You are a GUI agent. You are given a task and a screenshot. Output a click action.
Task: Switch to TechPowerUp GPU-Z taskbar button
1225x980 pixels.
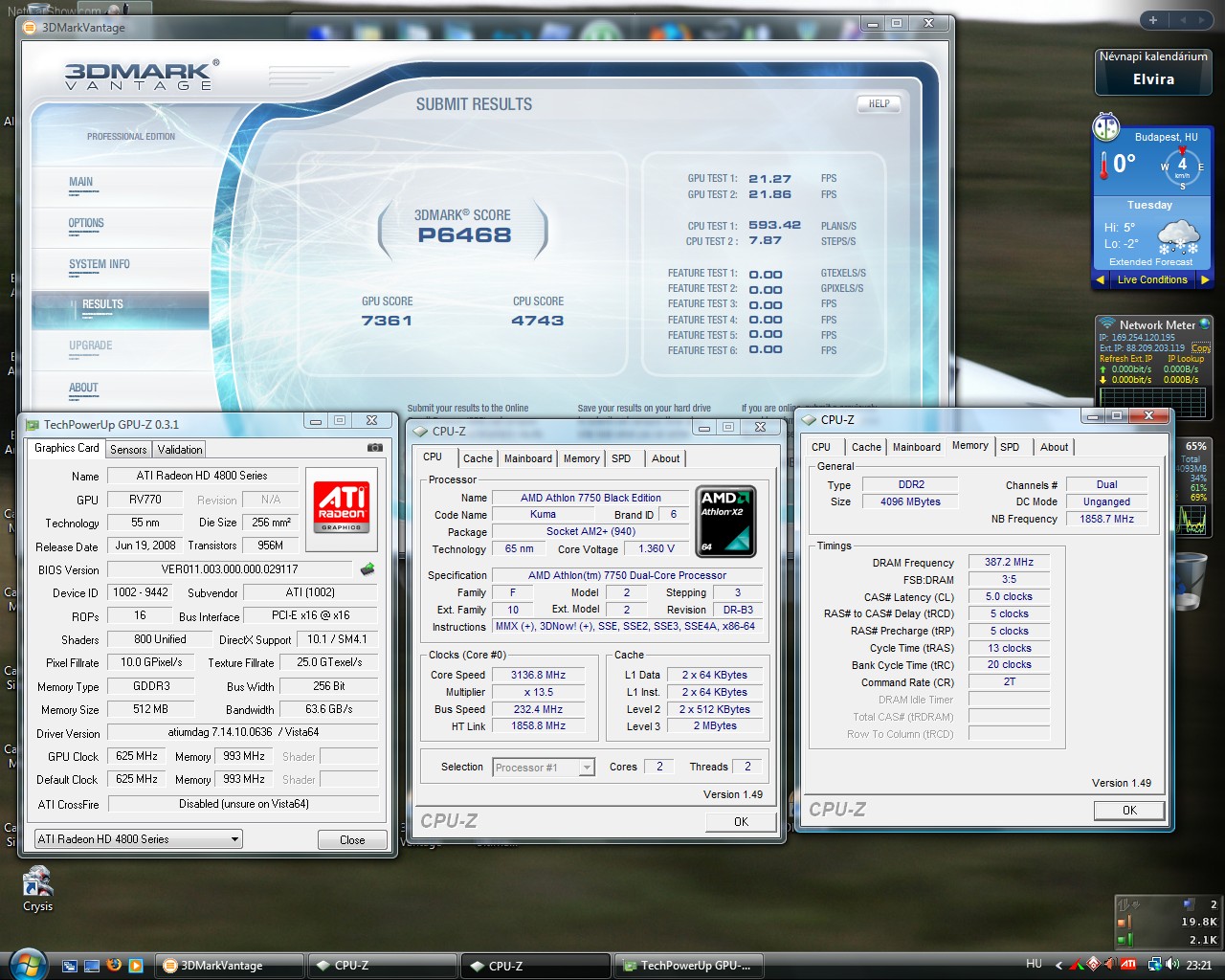pyautogui.click(x=691, y=966)
